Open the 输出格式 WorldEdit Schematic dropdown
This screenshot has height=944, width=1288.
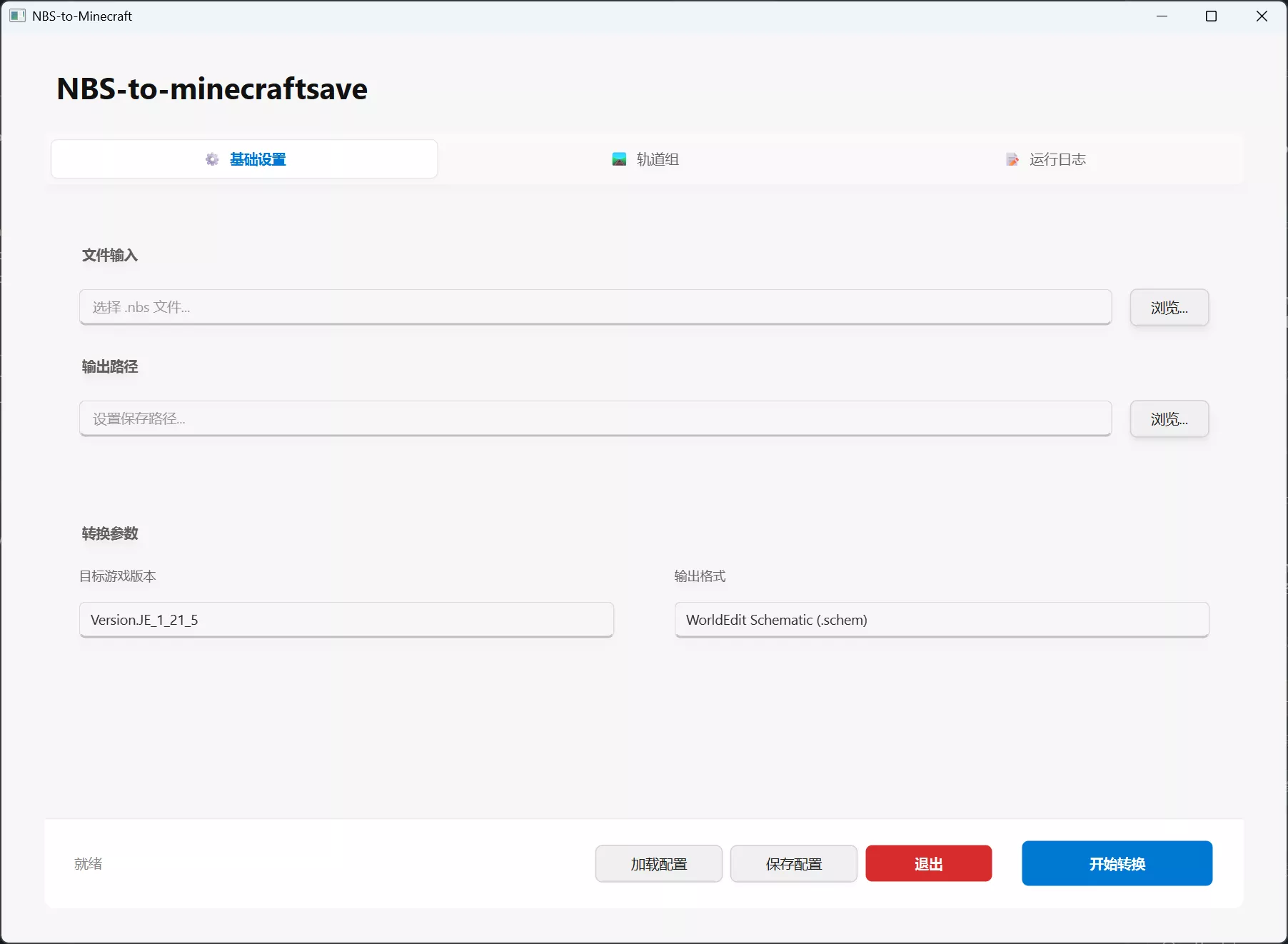point(941,620)
